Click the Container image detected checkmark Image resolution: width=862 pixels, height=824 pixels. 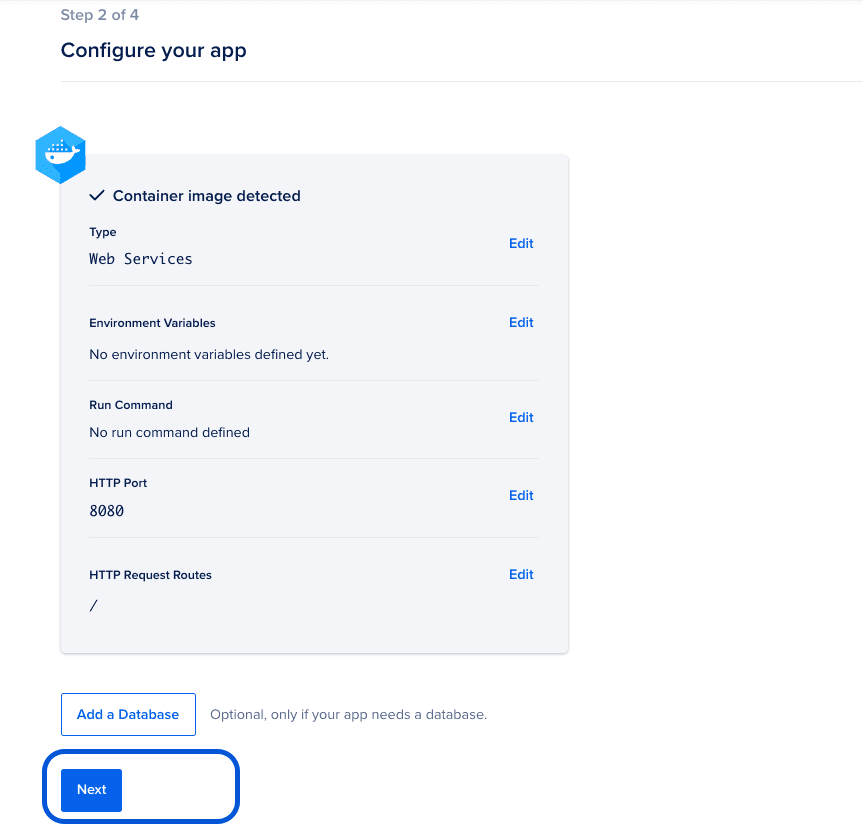pyautogui.click(x=96, y=195)
